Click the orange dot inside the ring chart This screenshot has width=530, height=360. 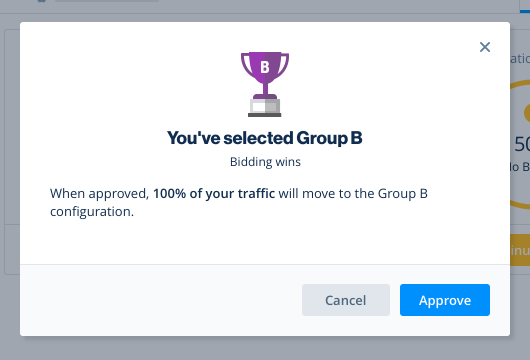[527, 113]
